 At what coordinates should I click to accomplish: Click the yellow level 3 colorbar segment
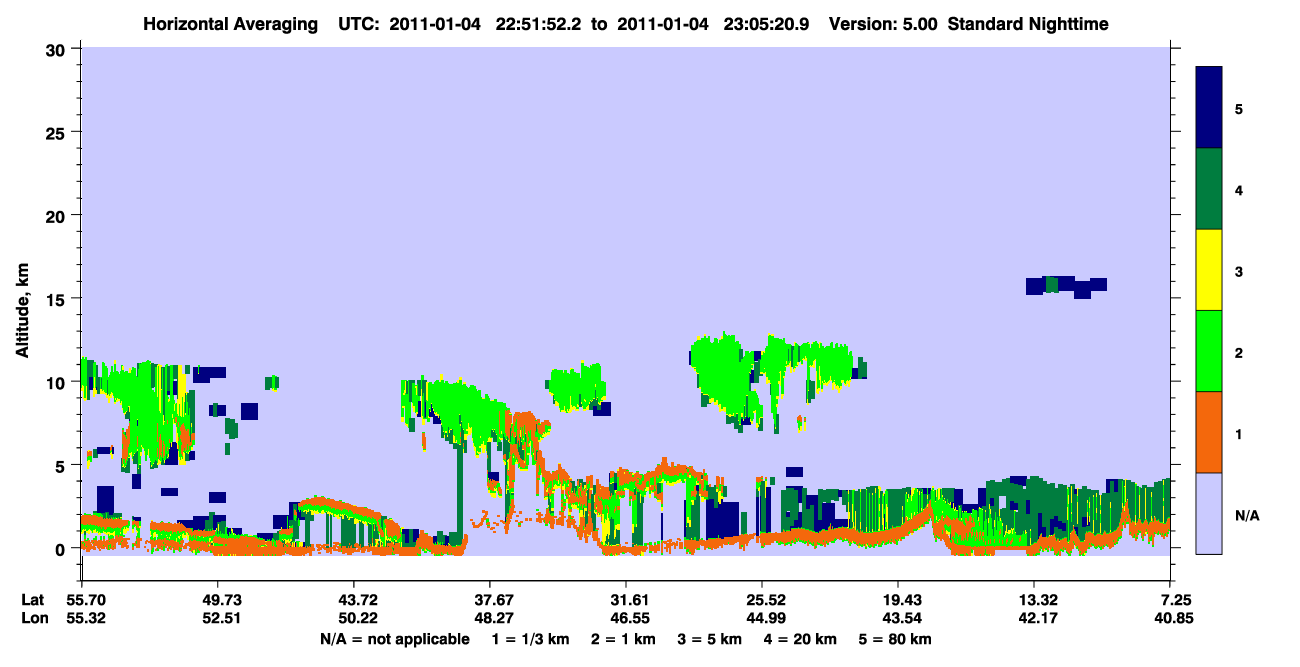click(1209, 270)
